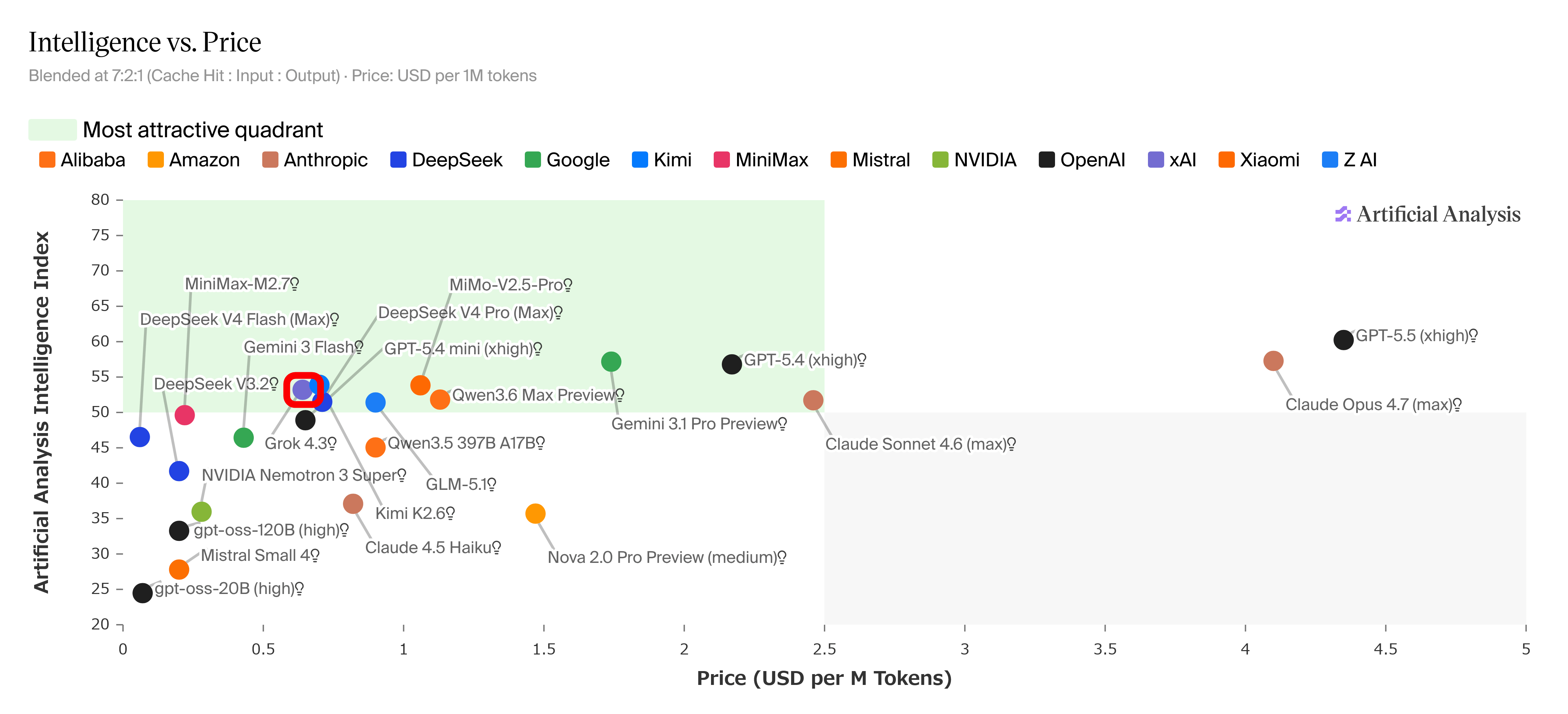Toggle the DeepSeek legend entry
The height and width of the screenshot is (714, 1568).
click(446, 160)
